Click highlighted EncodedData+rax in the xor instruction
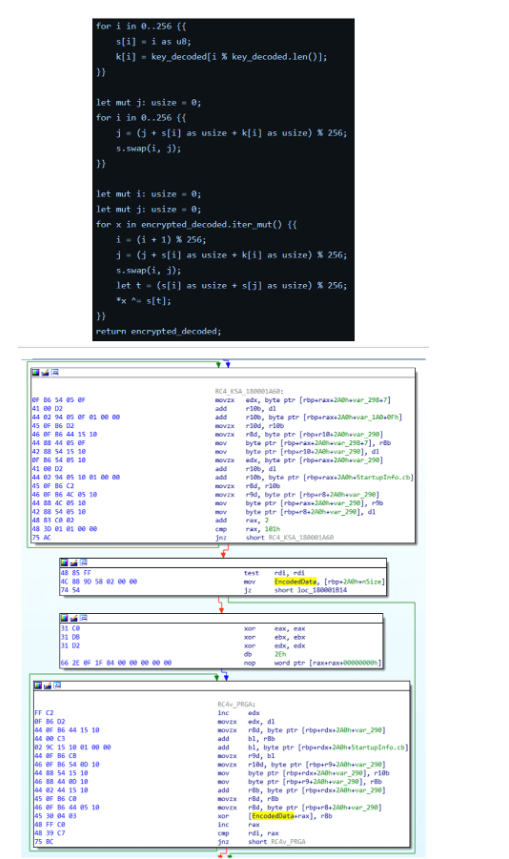This screenshot has height=859, width=509. tap(282, 816)
